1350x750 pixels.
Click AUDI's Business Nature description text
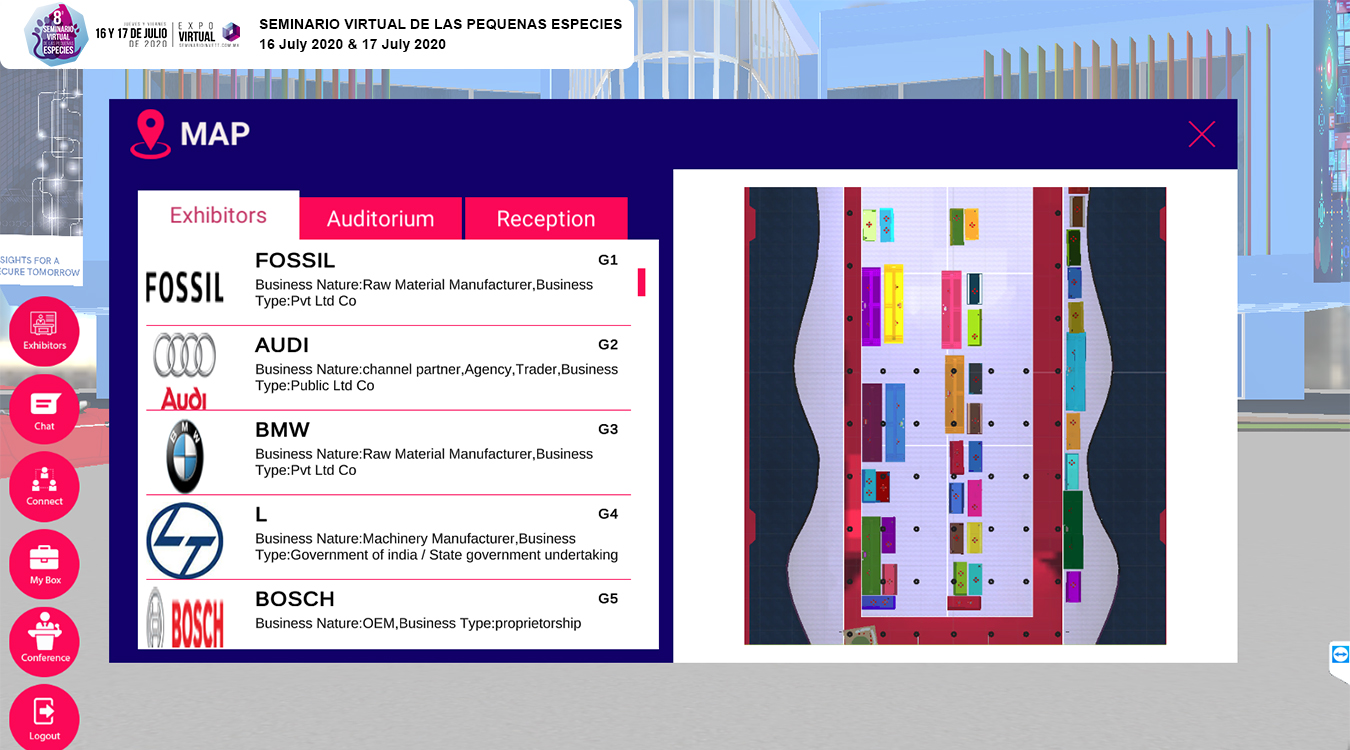tap(437, 377)
